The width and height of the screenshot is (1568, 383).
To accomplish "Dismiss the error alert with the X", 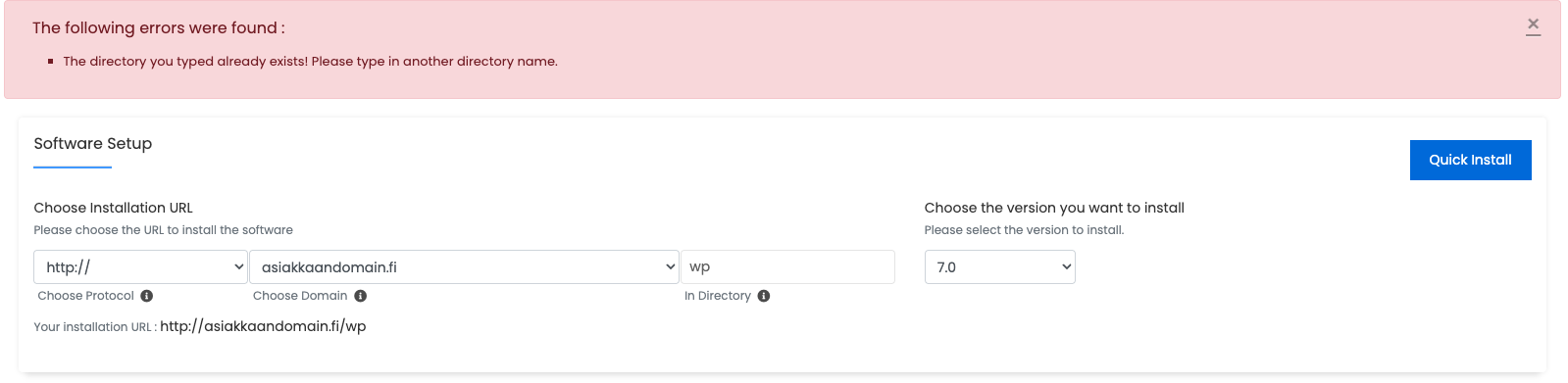I will (x=1533, y=25).
